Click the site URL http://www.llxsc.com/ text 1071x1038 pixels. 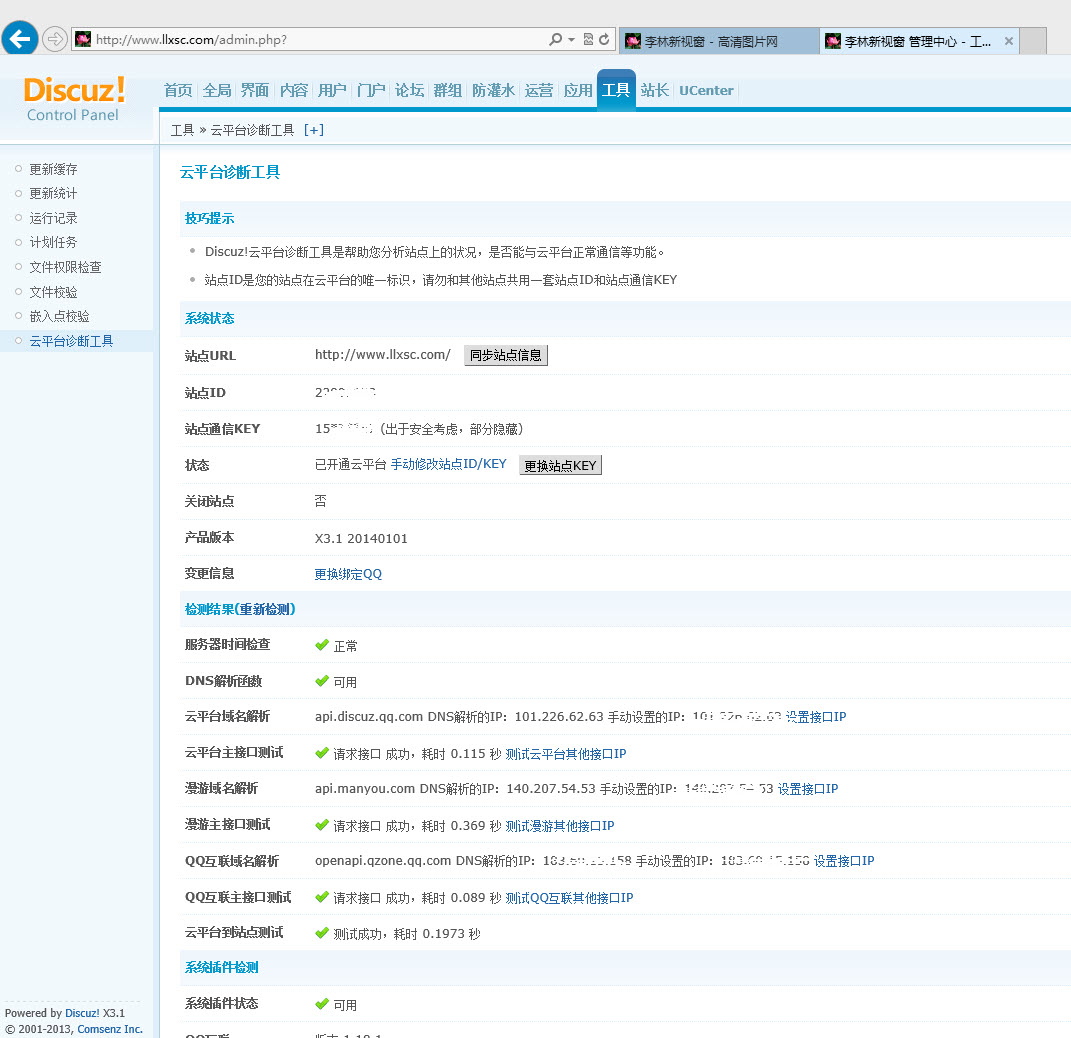click(x=382, y=354)
